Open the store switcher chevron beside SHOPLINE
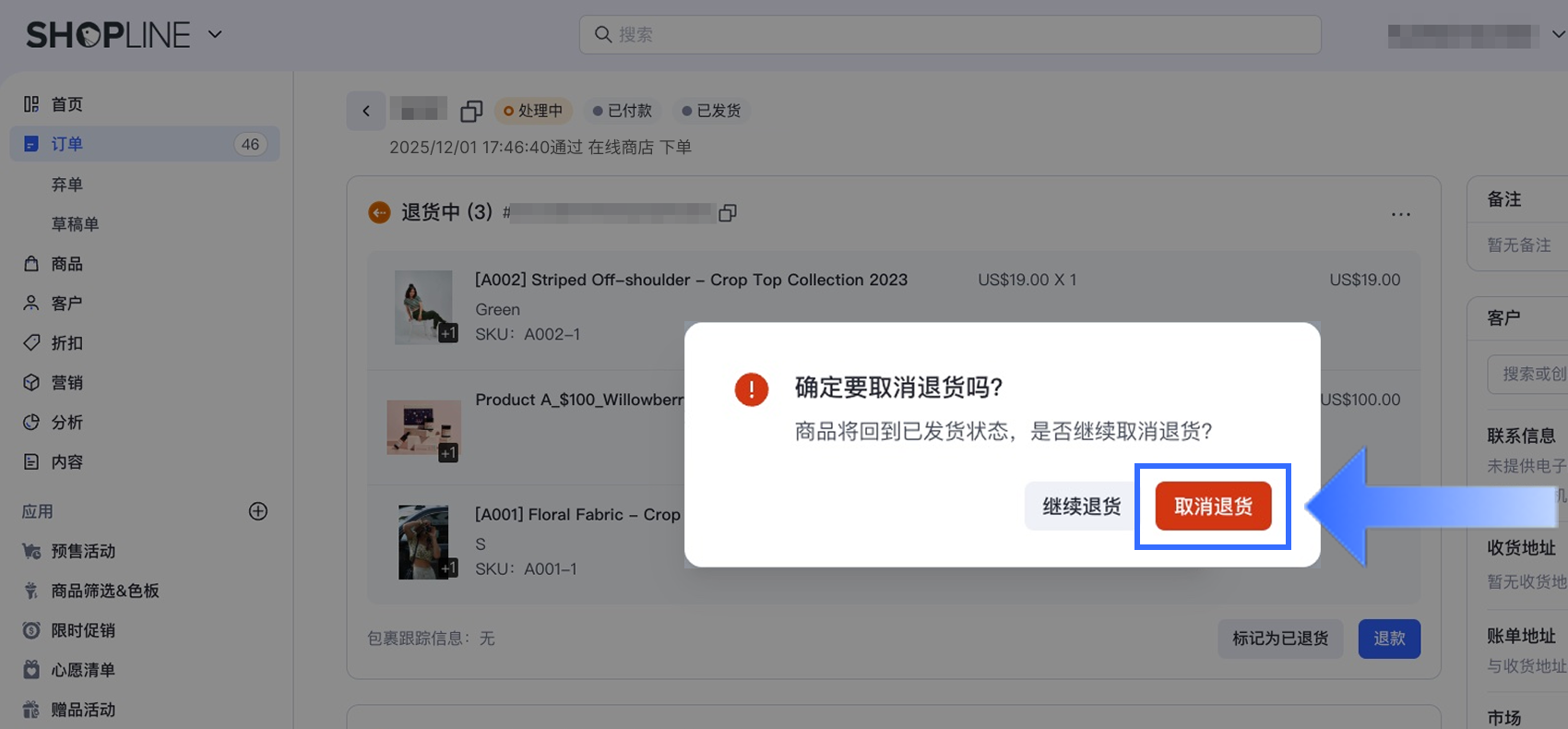The height and width of the screenshot is (729, 1568). pyautogui.click(x=215, y=35)
